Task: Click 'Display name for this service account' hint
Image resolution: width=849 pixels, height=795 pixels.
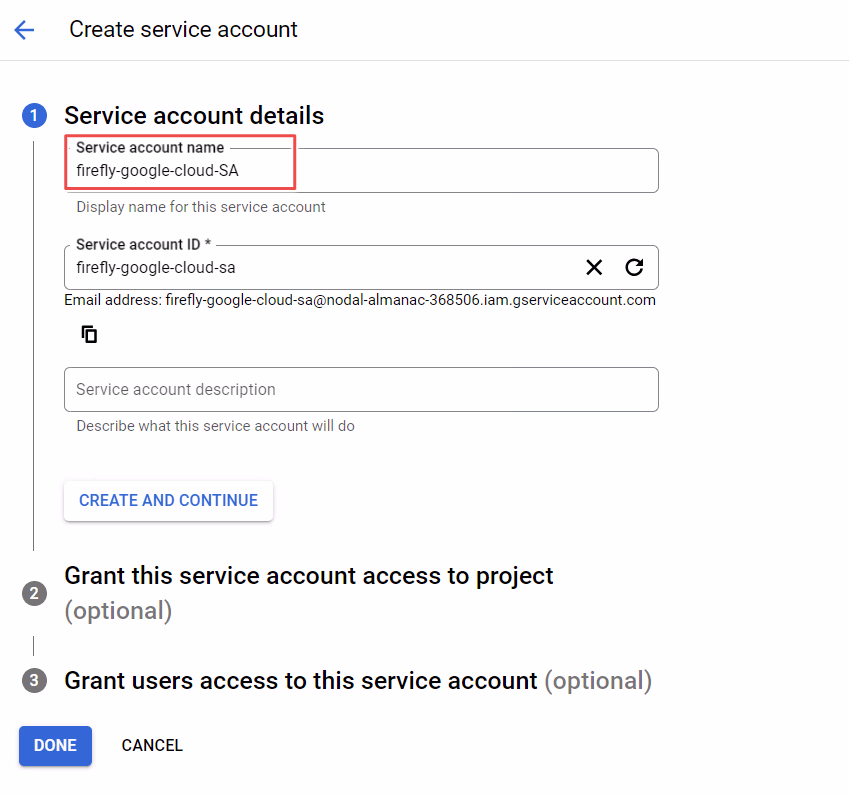Action: [x=201, y=207]
